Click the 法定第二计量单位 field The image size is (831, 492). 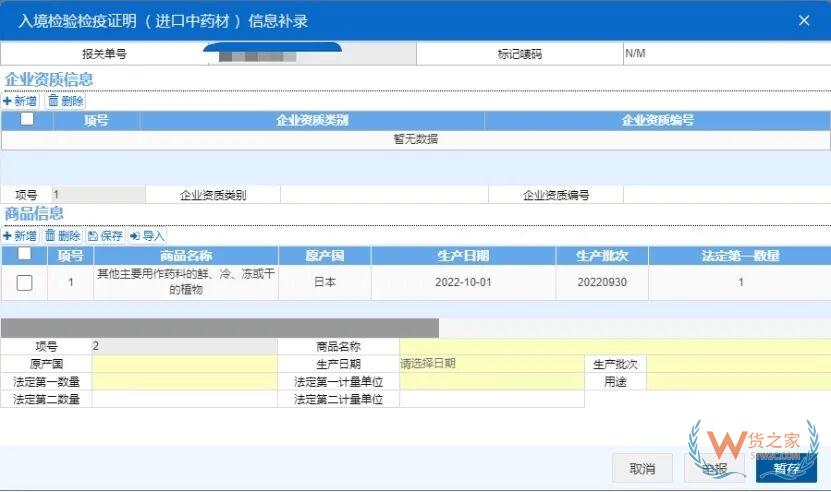[x=492, y=399]
